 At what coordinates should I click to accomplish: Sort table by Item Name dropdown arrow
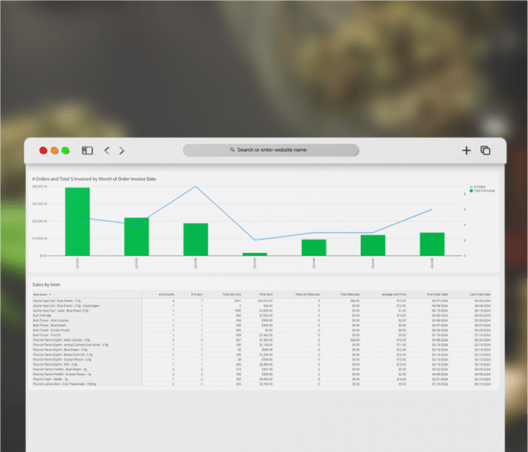point(50,295)
